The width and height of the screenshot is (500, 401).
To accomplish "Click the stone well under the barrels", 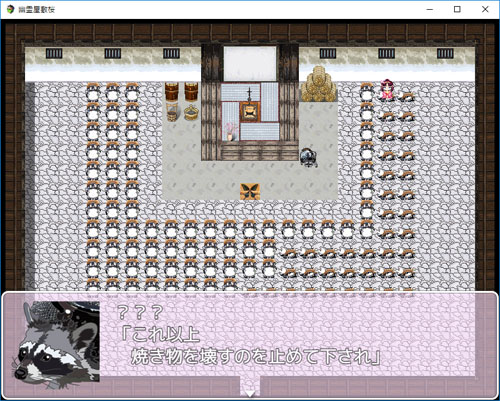I will (x=172, y=112).
